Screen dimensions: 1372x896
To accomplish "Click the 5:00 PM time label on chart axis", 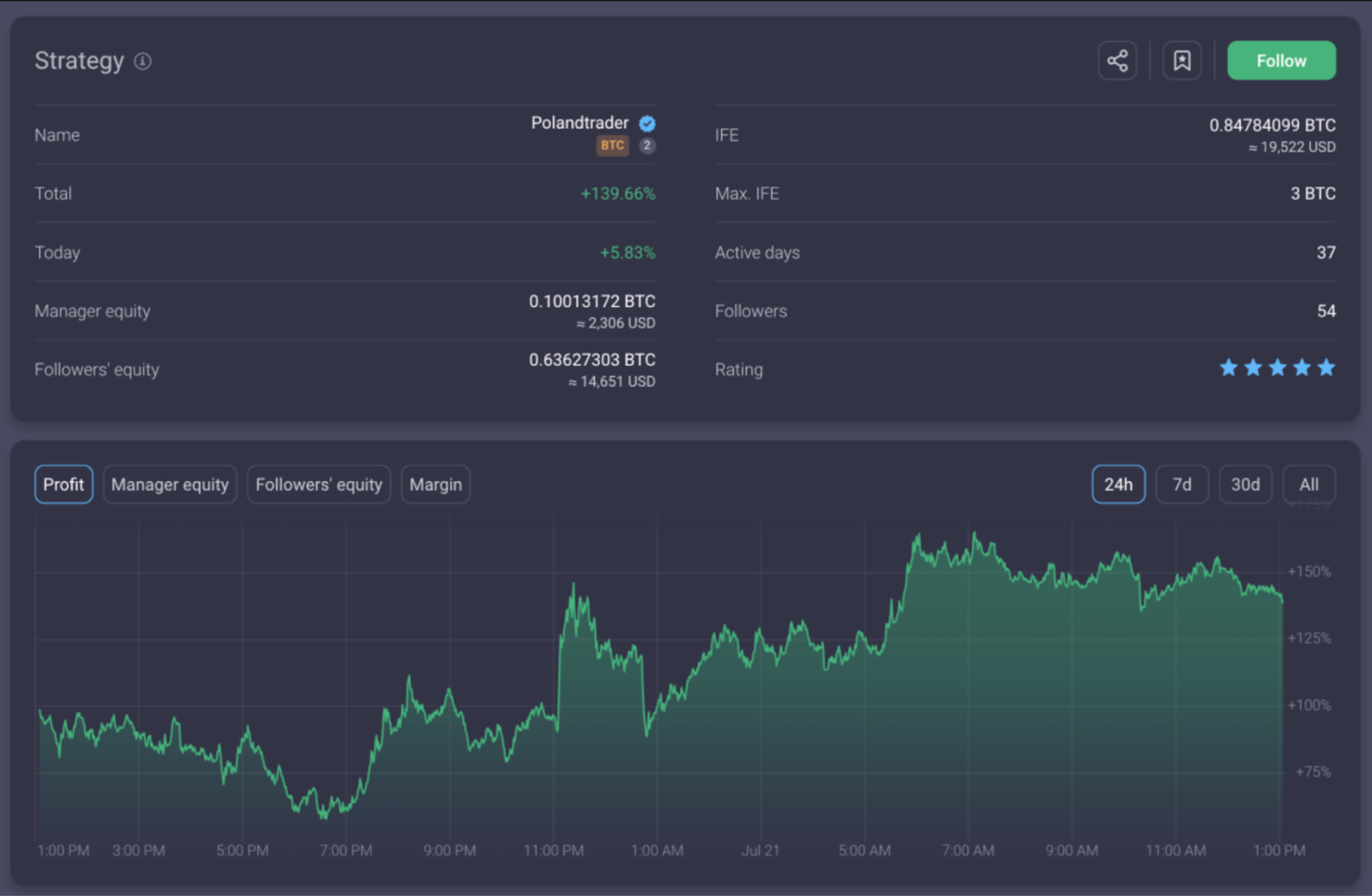I will 243,851.
